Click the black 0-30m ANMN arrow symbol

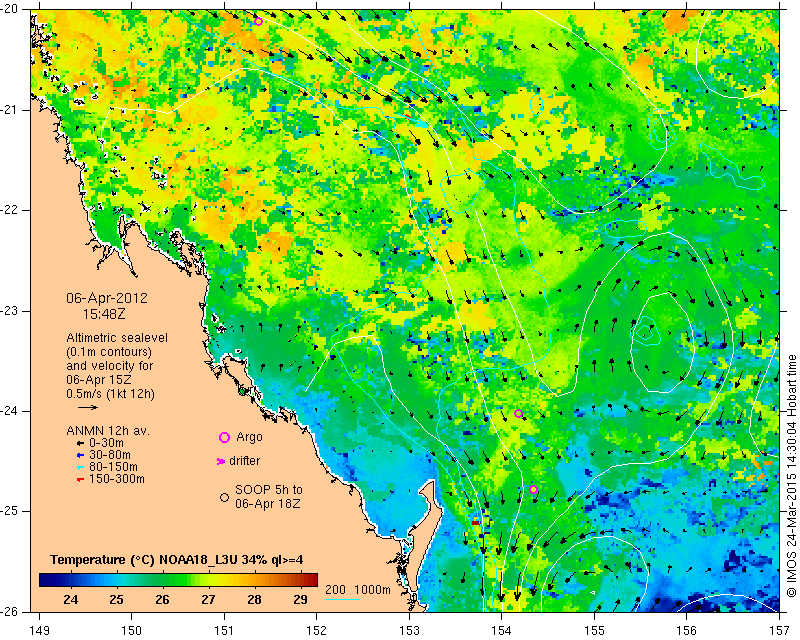[x=80, y=443]
